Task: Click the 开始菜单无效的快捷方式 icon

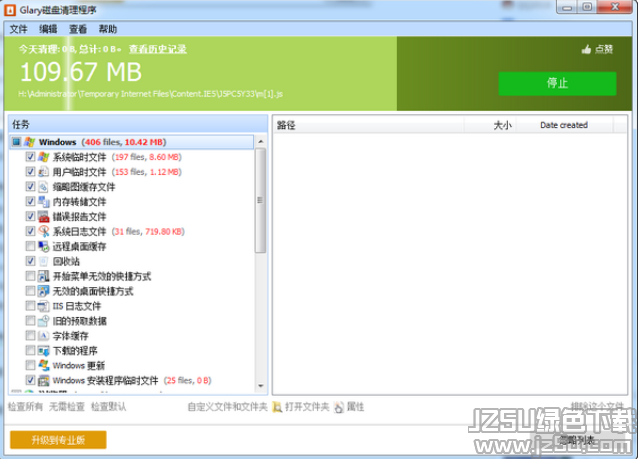Action: coord(44,276)
